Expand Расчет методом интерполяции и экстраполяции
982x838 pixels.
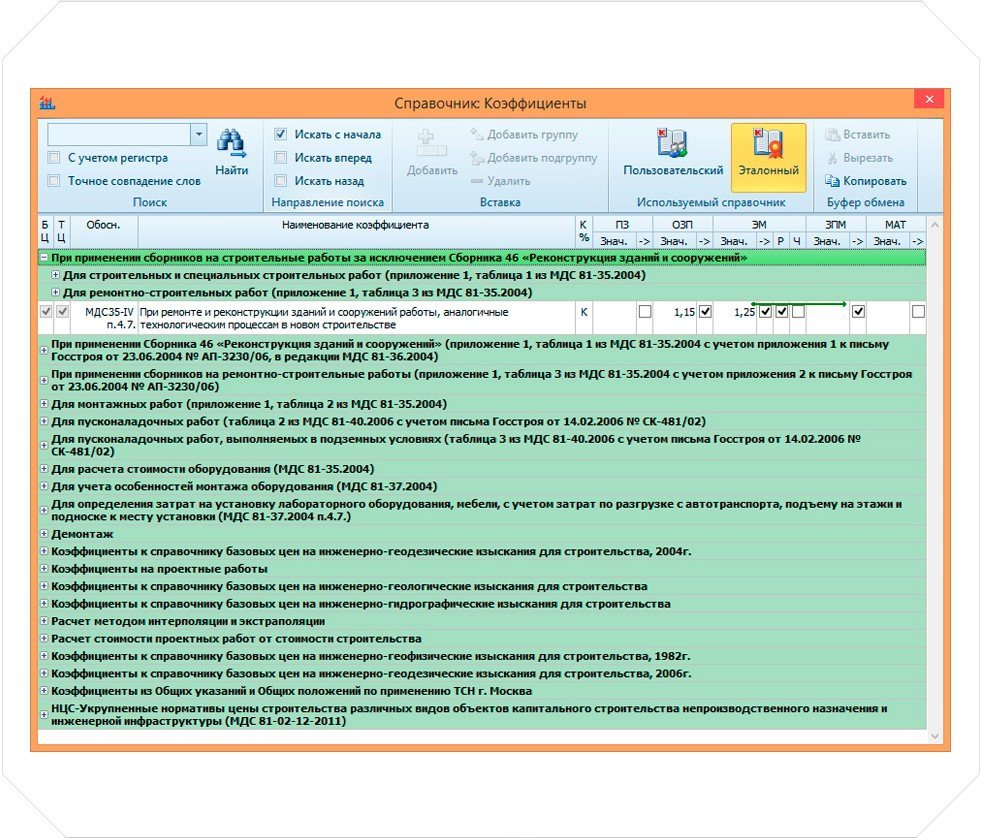(44, 621)
